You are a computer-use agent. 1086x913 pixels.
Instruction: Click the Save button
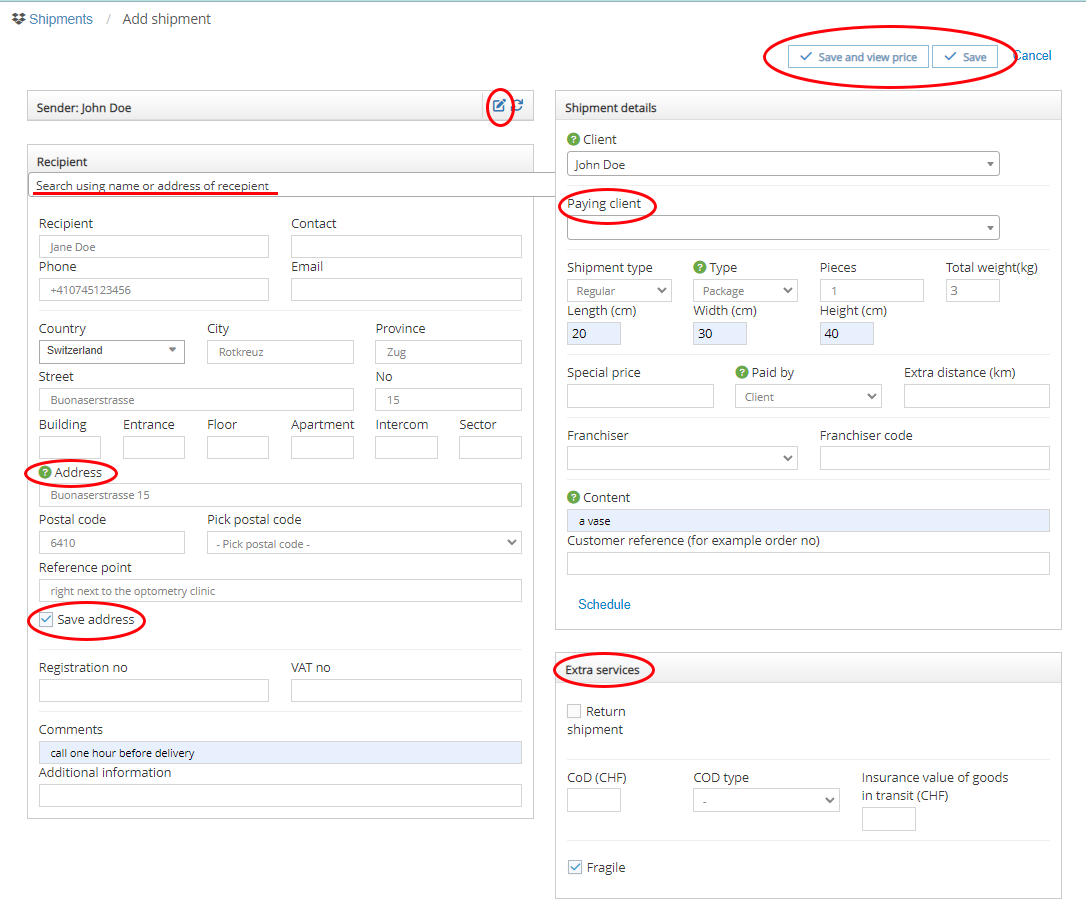pos(965,57)
